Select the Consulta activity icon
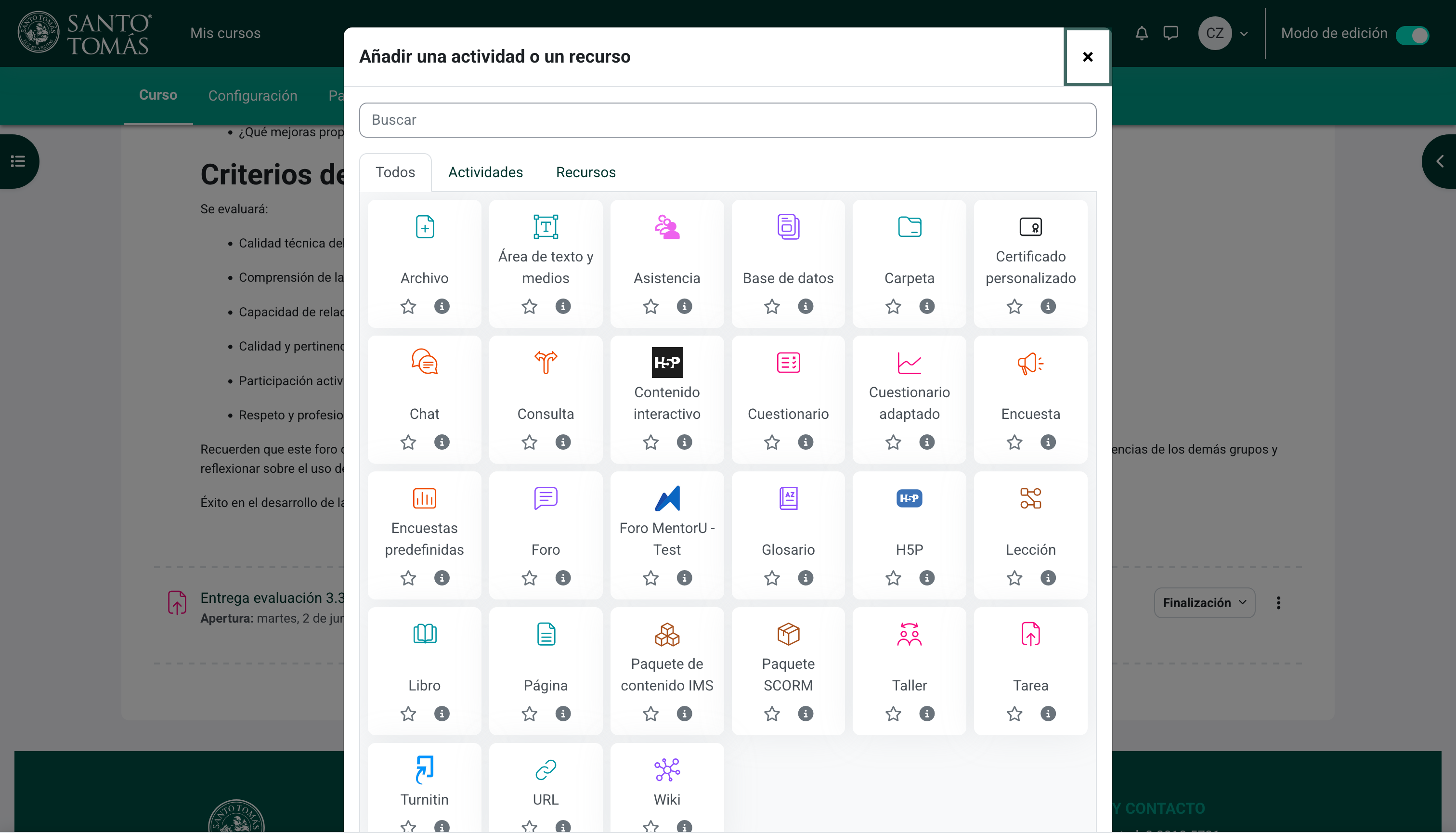The width and height of the screenshot is (1456, 833). click(546, 363)
